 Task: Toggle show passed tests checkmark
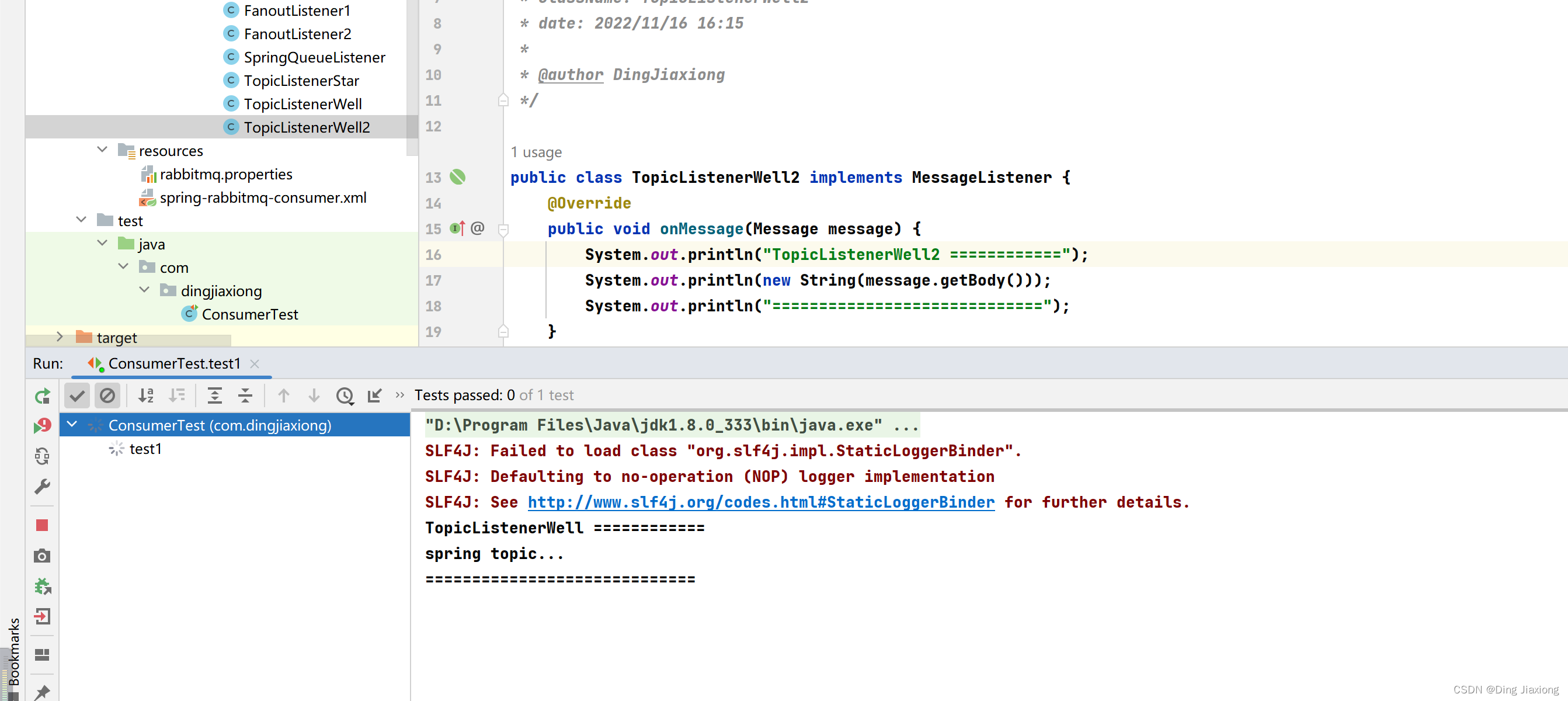pyautogui.click(x=77, y=396)
